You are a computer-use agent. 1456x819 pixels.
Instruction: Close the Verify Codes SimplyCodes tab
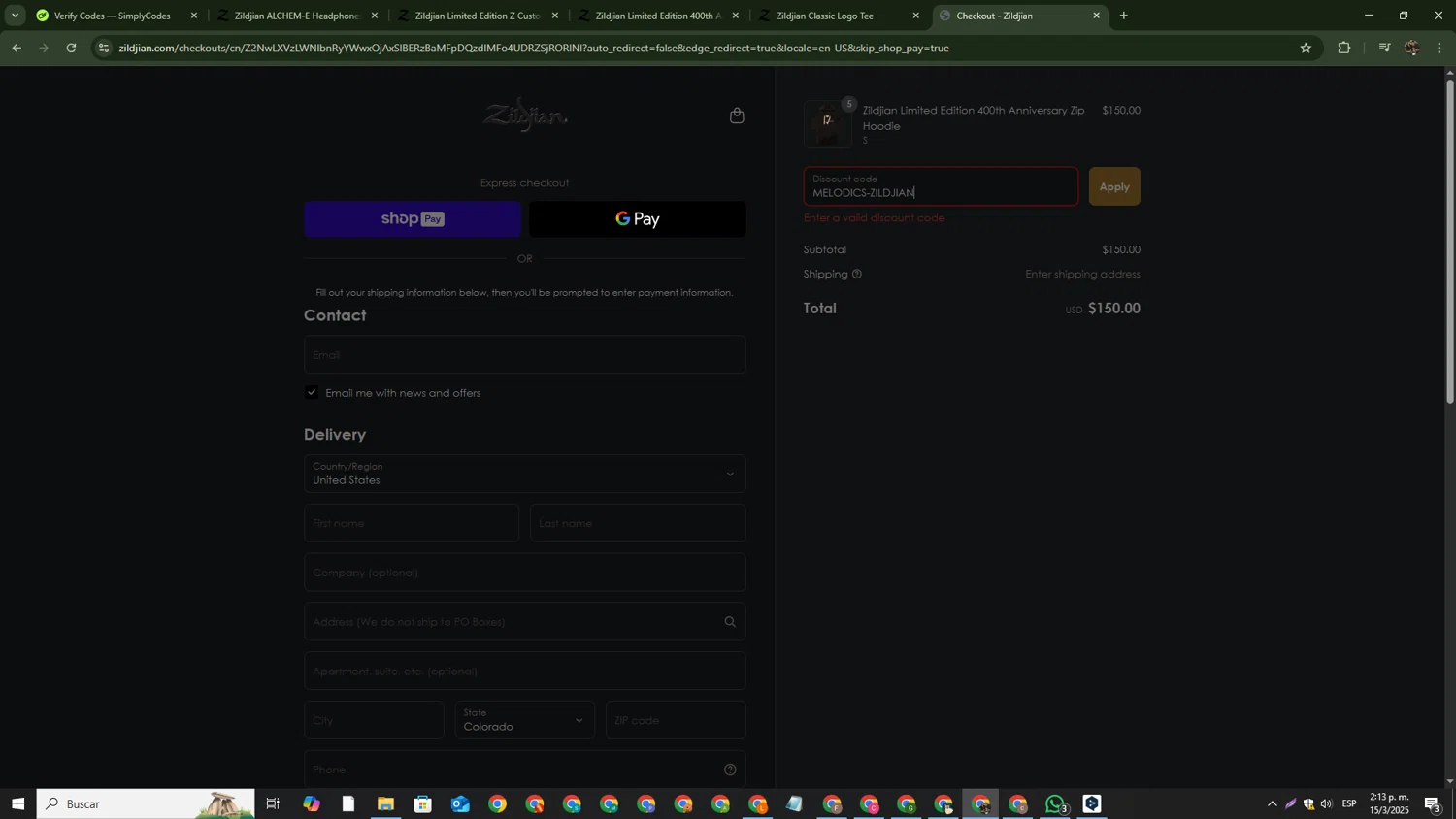194,16
